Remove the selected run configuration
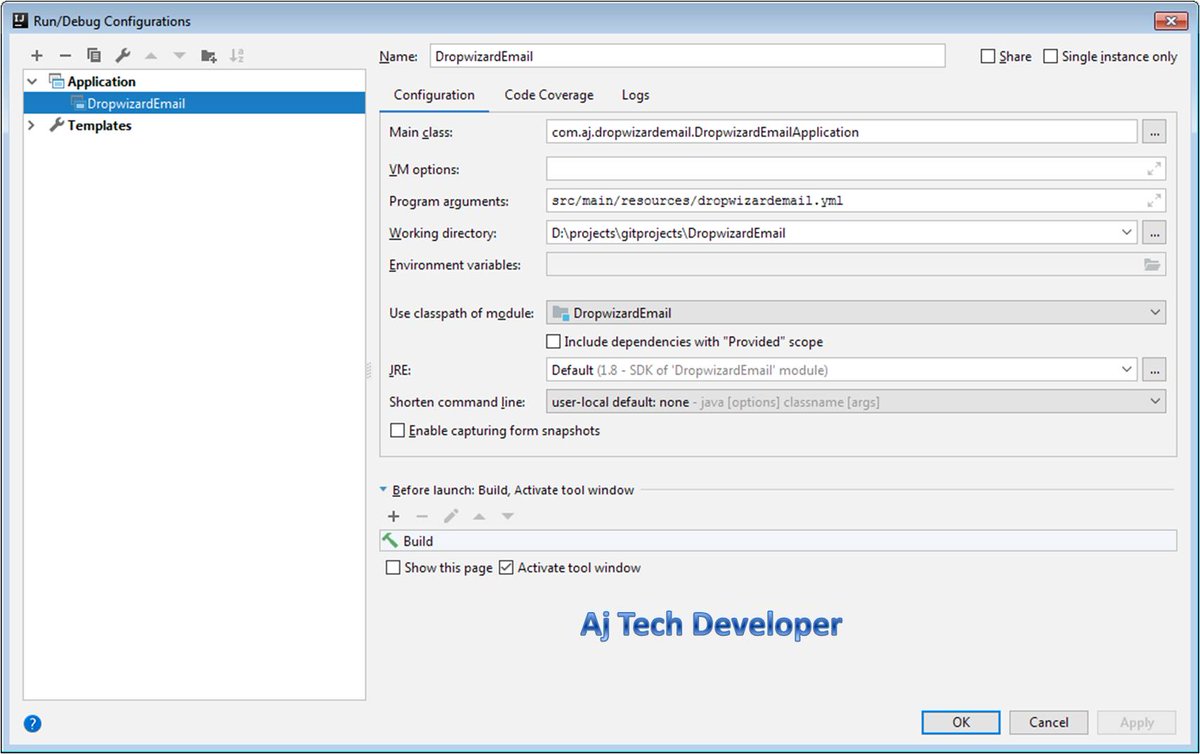The image size is (1200, 754). 65,55
